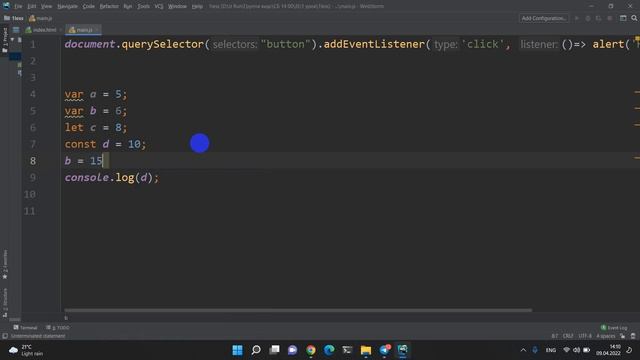The image size is (640, 360).
Task: Open the Edit menu
Action: [x=31, y=7]
